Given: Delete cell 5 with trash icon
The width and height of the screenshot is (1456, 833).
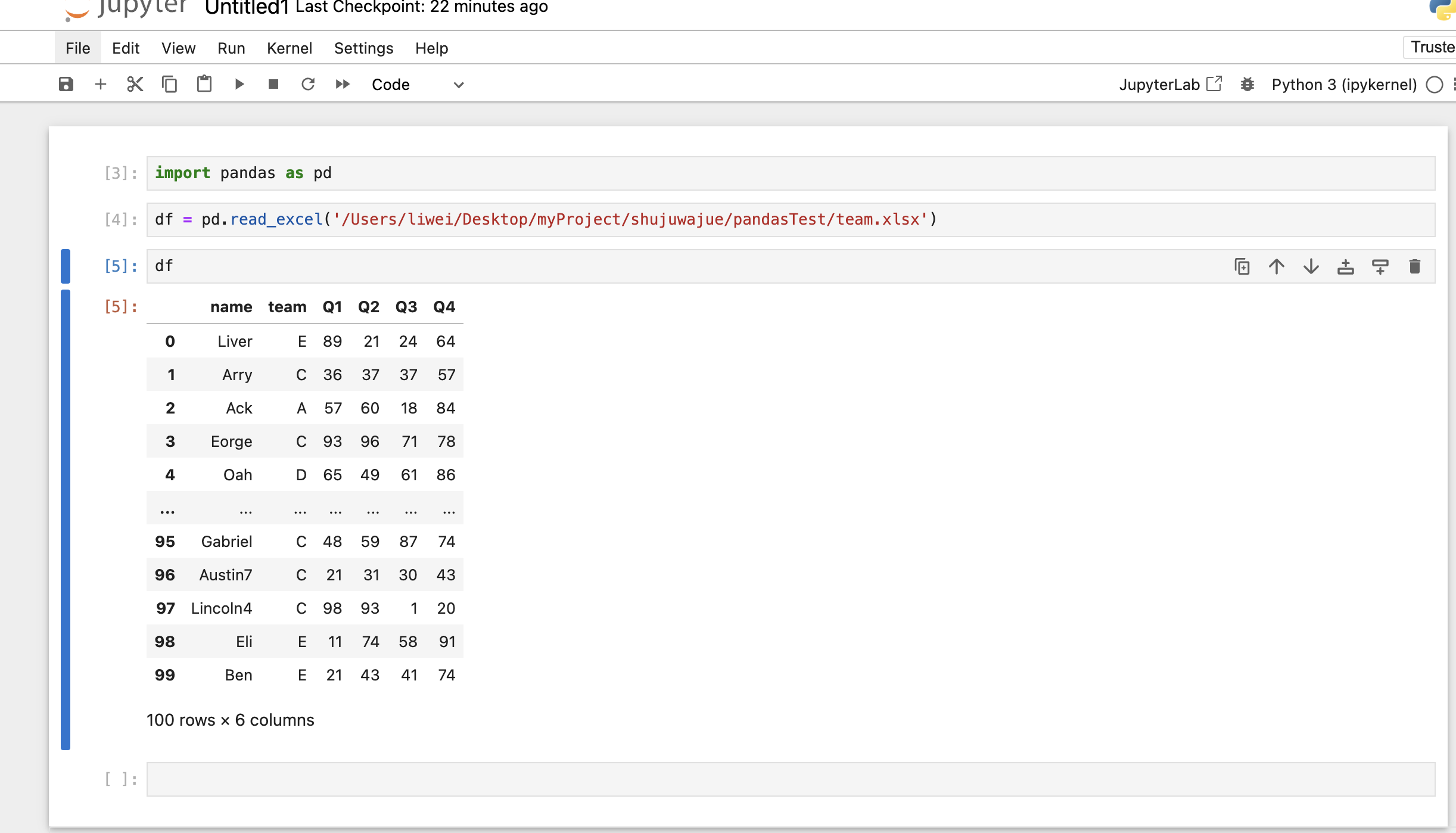Looking at the screenshot, I should click(1415, 266).
